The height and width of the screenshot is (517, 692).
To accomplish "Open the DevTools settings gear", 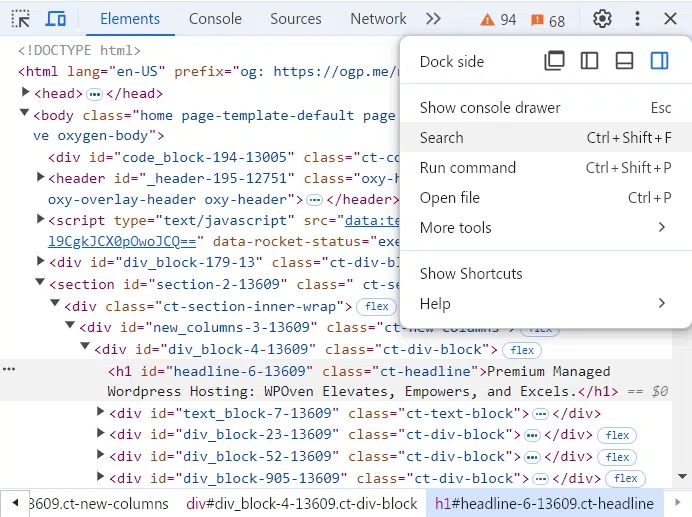I will pyautogui.click(x=601, y=19).
